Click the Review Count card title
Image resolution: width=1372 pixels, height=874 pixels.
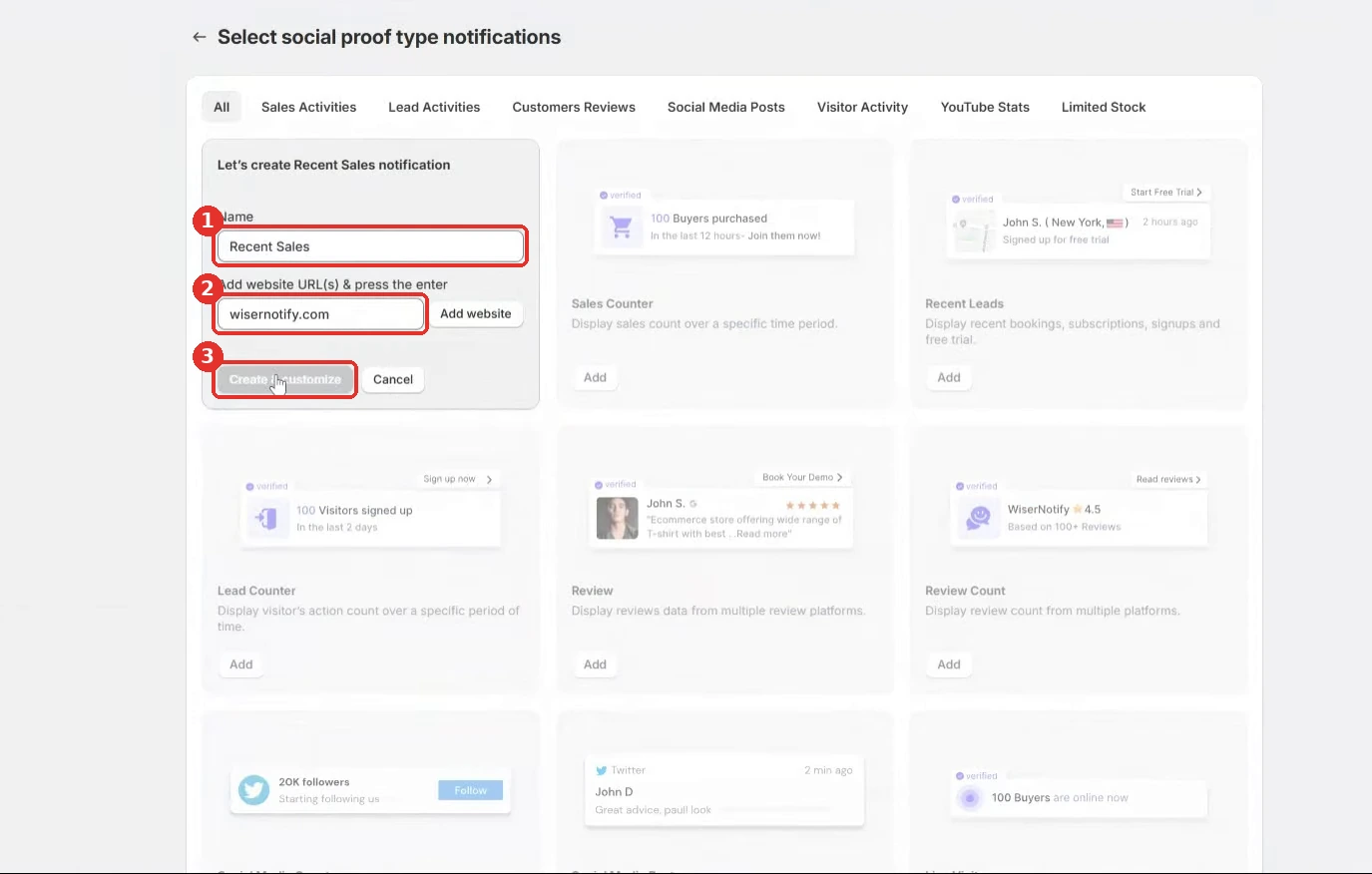[x=965, y=591]
